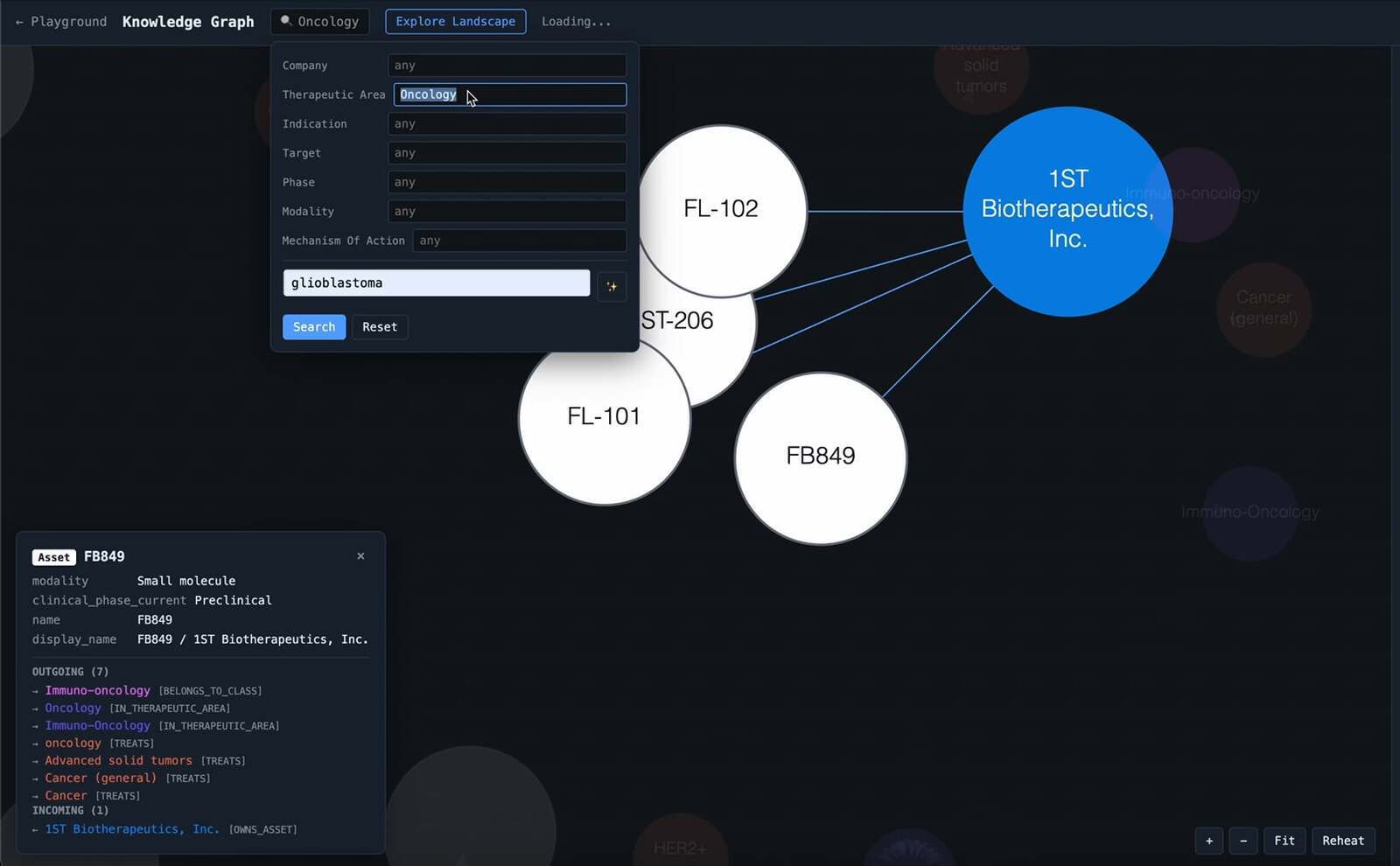
Task: Focus the Company filter field
Action: (507, 66)
